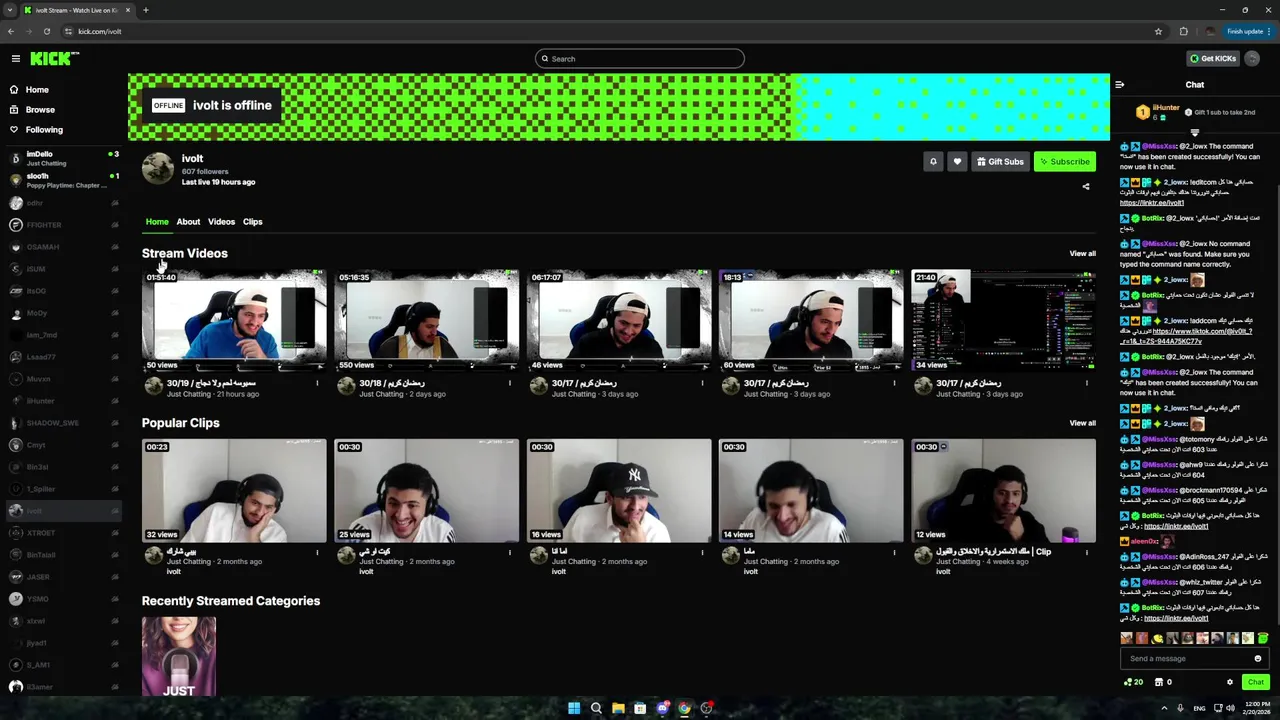Open the hamburger sidebar menu
Image resolution: width=1280 pixels, height=720 pixels.
[16, 59]
